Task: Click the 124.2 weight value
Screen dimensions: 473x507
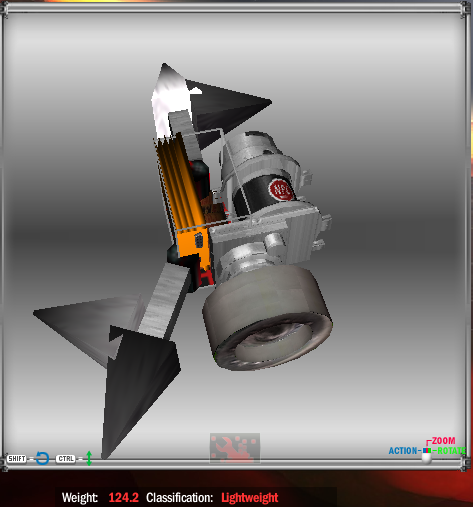Action: [x=124, y=498]
